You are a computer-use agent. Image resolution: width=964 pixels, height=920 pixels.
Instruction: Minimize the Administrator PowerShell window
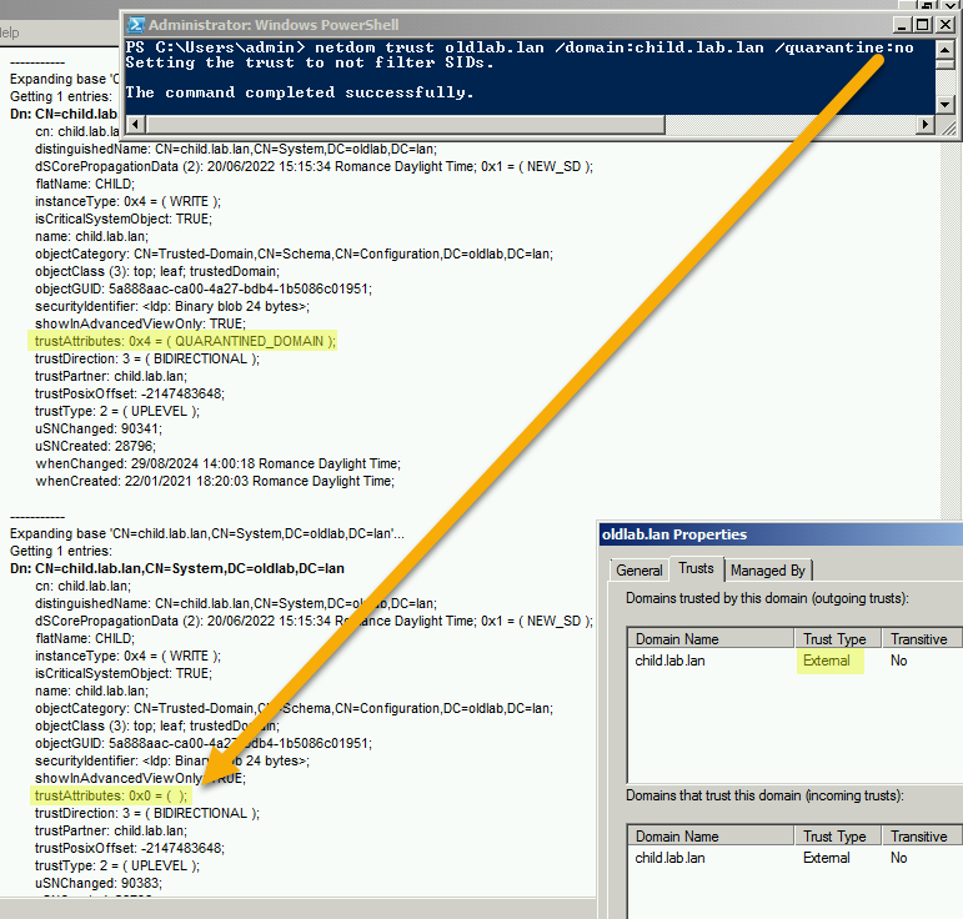coord(905,24)
